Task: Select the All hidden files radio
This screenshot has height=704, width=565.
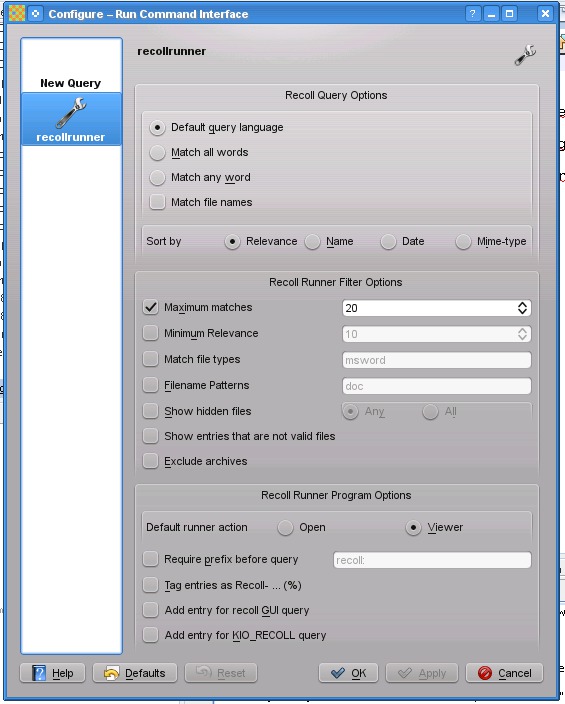Action: coord(430,412)
